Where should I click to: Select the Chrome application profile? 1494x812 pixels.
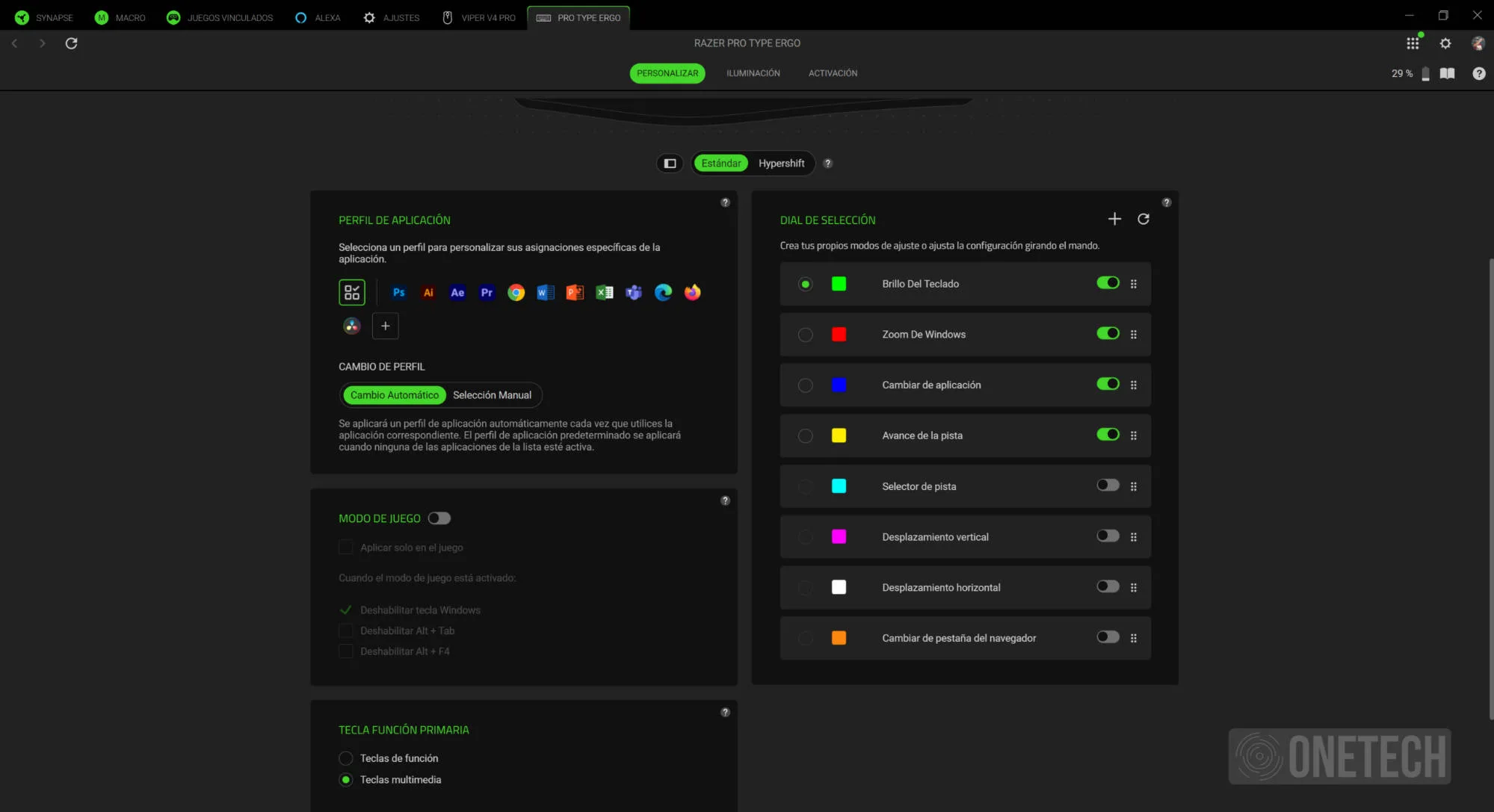coord(516,293)
